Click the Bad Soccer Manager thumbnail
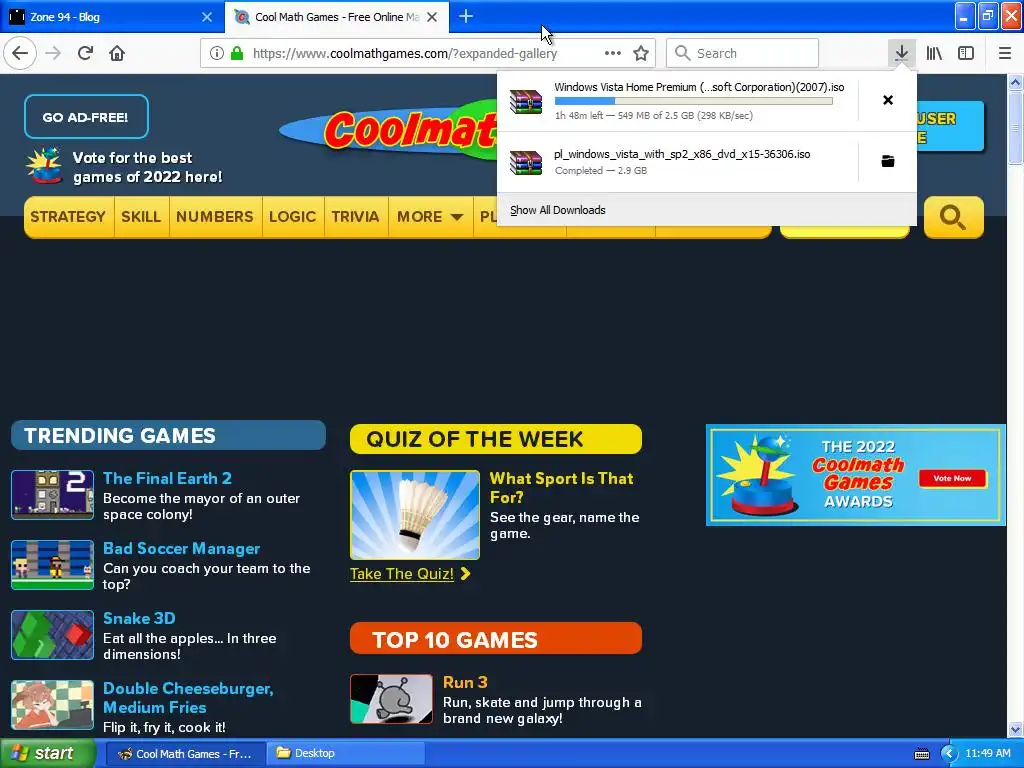Viewport: 1024px width, 768px height. pyautogui.click(x=52, y=565)
